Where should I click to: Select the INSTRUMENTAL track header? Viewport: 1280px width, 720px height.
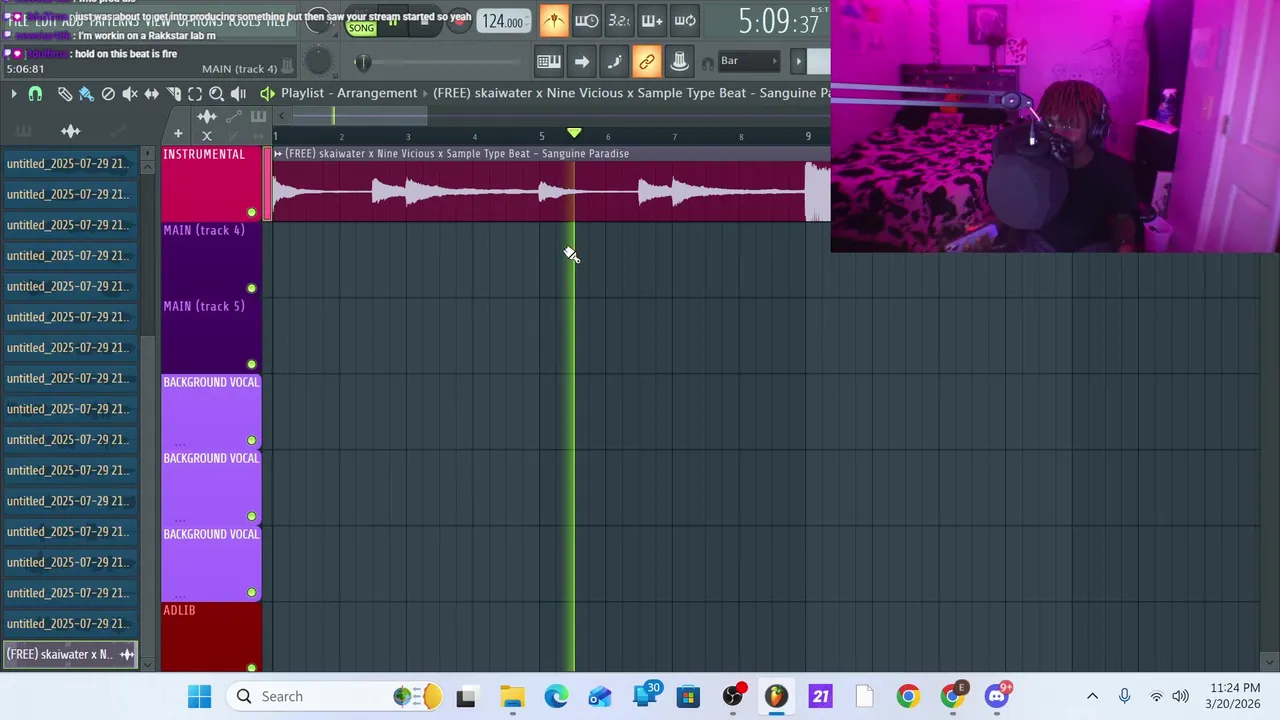click(x=211, y=183)
